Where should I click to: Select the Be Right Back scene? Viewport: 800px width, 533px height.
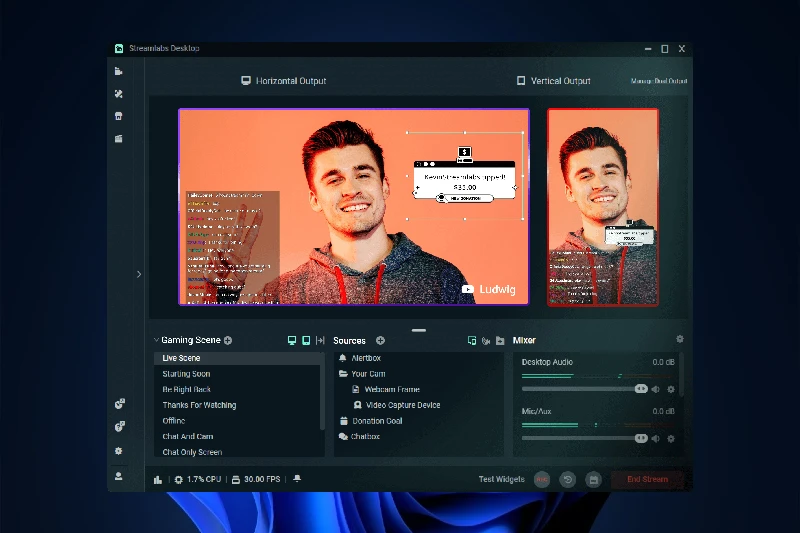click(x=187, y=389)
